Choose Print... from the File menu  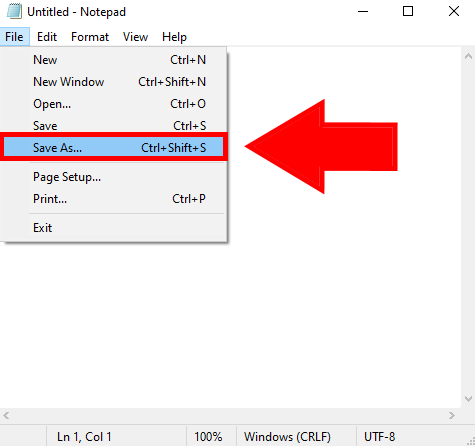pyautogui.click(x=113, y=199)
